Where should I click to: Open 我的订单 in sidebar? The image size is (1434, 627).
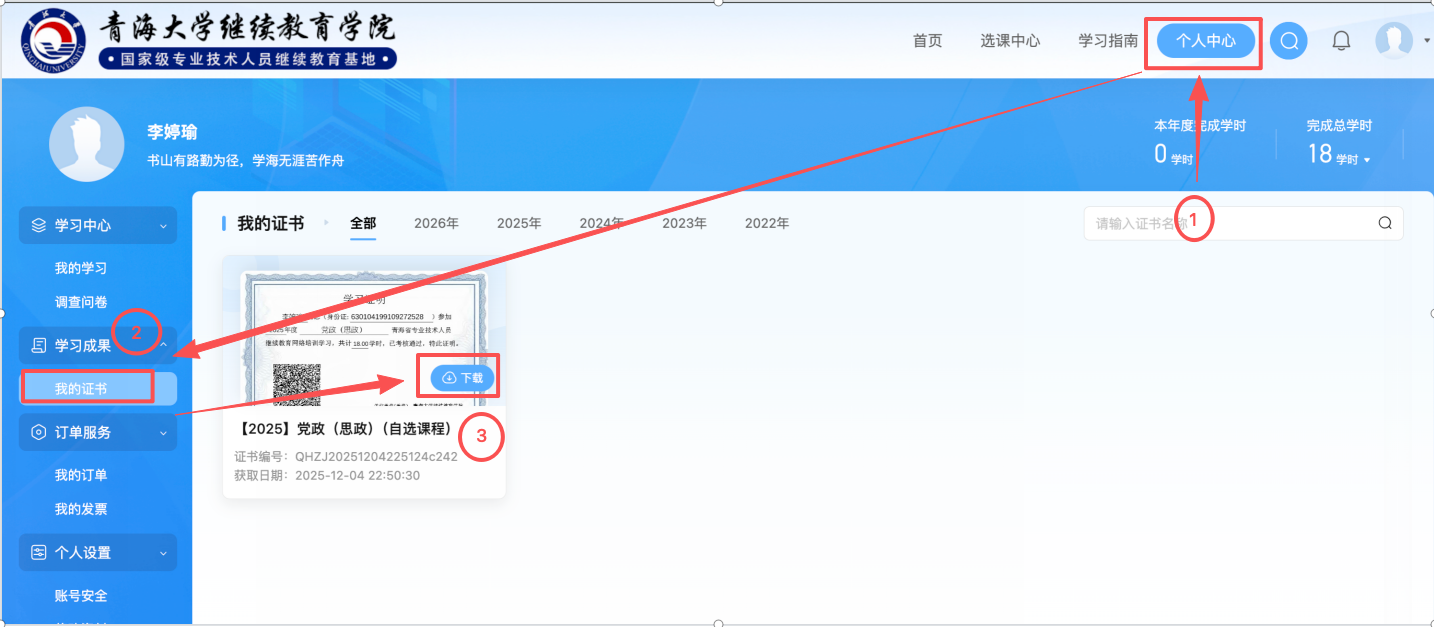pyautogui.click(x=81, y=475)
